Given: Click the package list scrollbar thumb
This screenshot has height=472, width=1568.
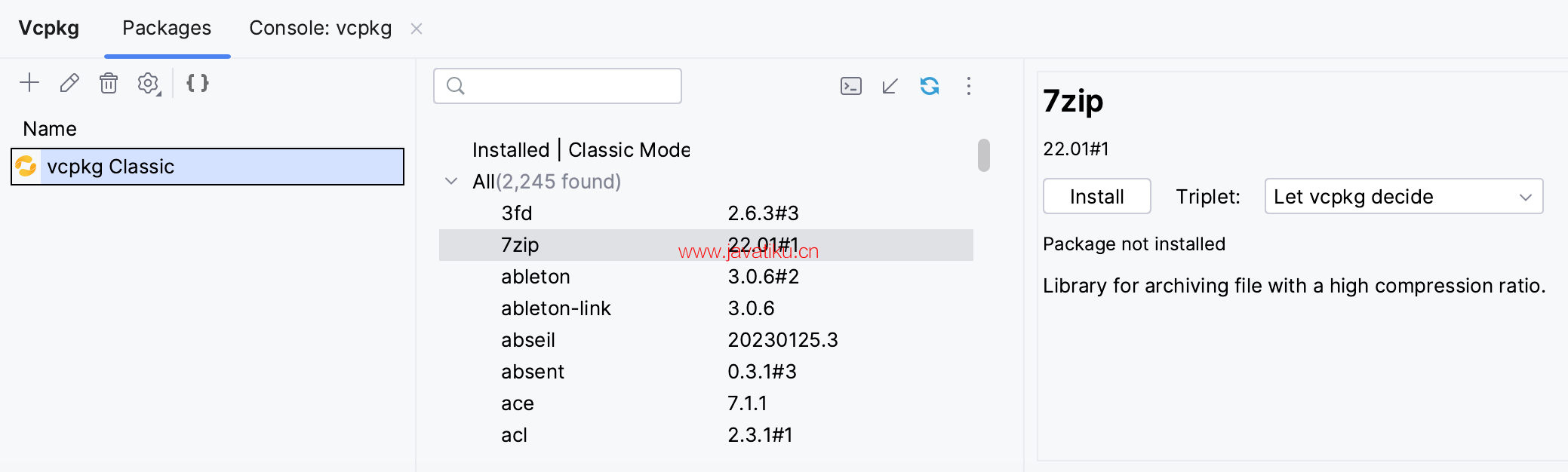Looking at the screenshot, I should (x=984, y=155).
